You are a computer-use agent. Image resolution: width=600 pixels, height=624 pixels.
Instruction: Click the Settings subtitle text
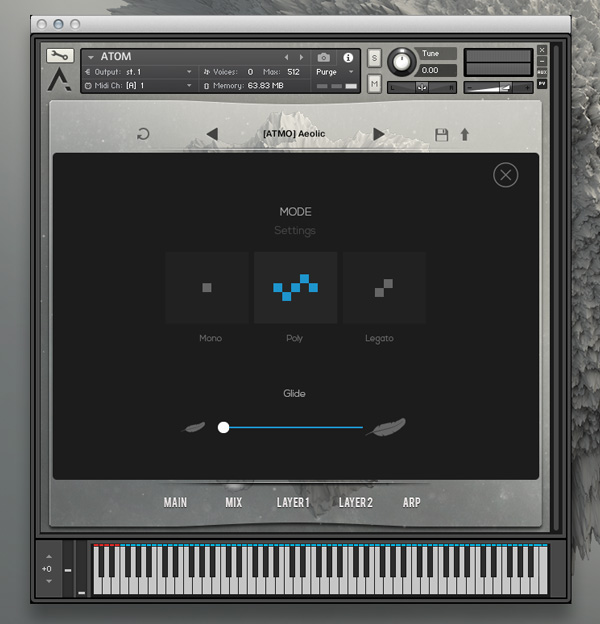pos(295,230)
